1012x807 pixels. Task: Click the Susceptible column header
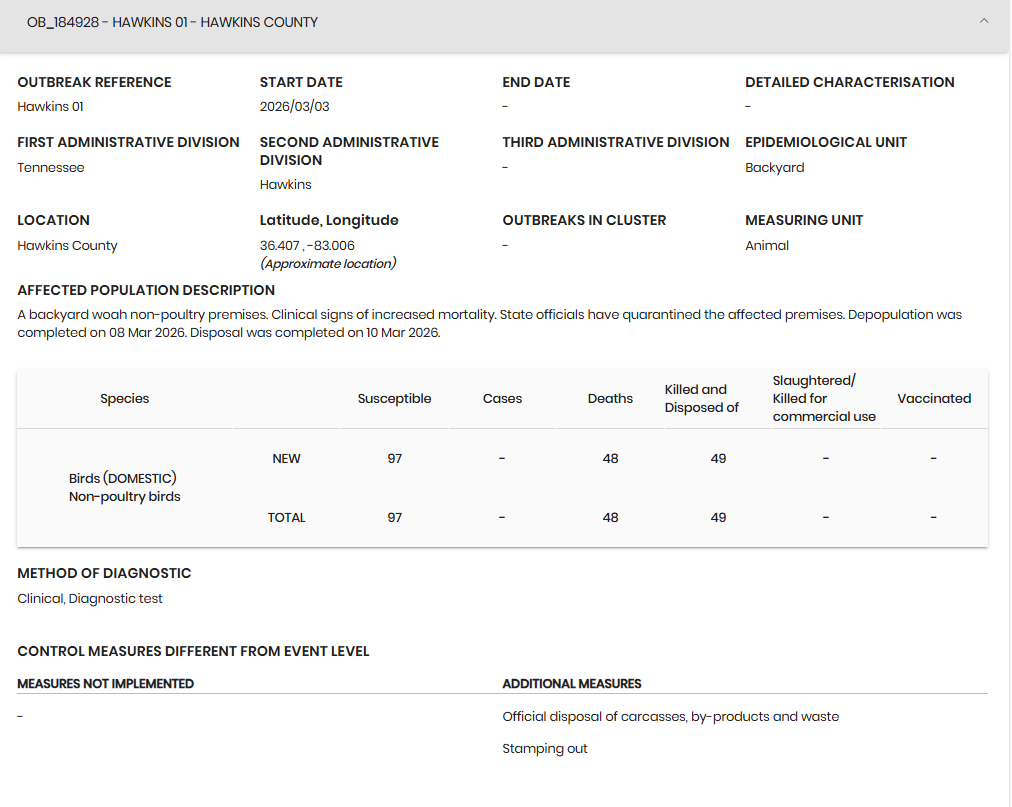tap(394, 399)
